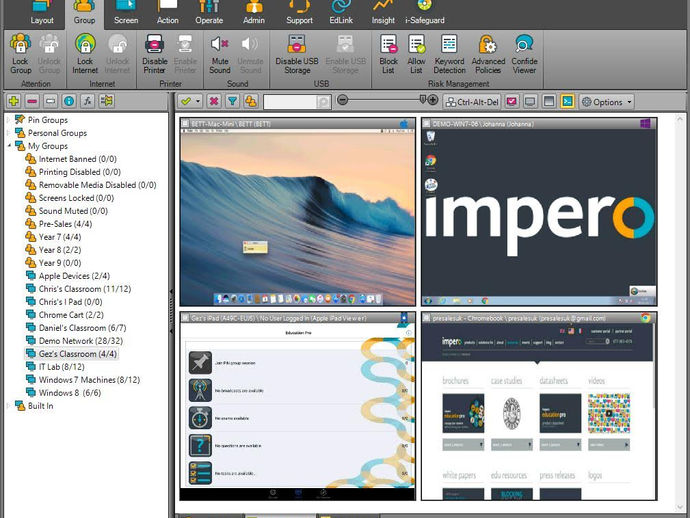Open the EdLink ribbon tab
The width and height of the screenshot is (690, 518).
[x=341, y=13]
